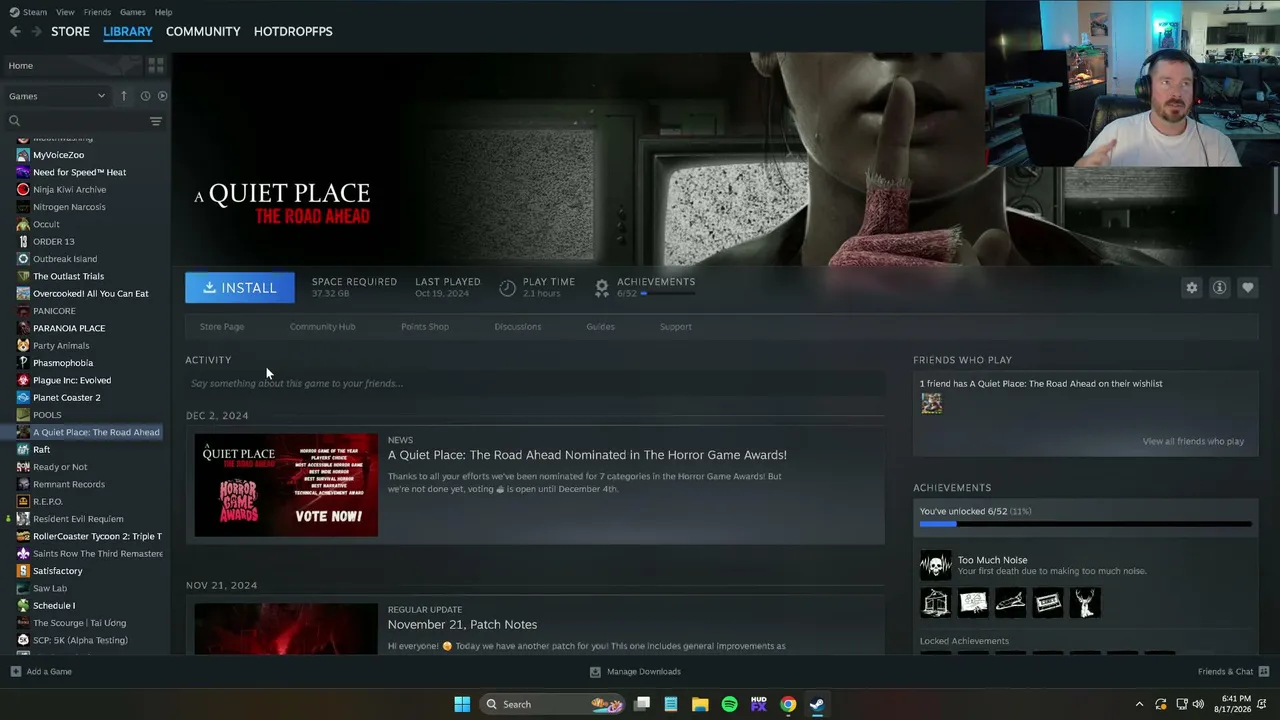The height and width of the screenshot is (720, 1280).
Task: Switch to the STORE tab
Action: coord(70,31)
